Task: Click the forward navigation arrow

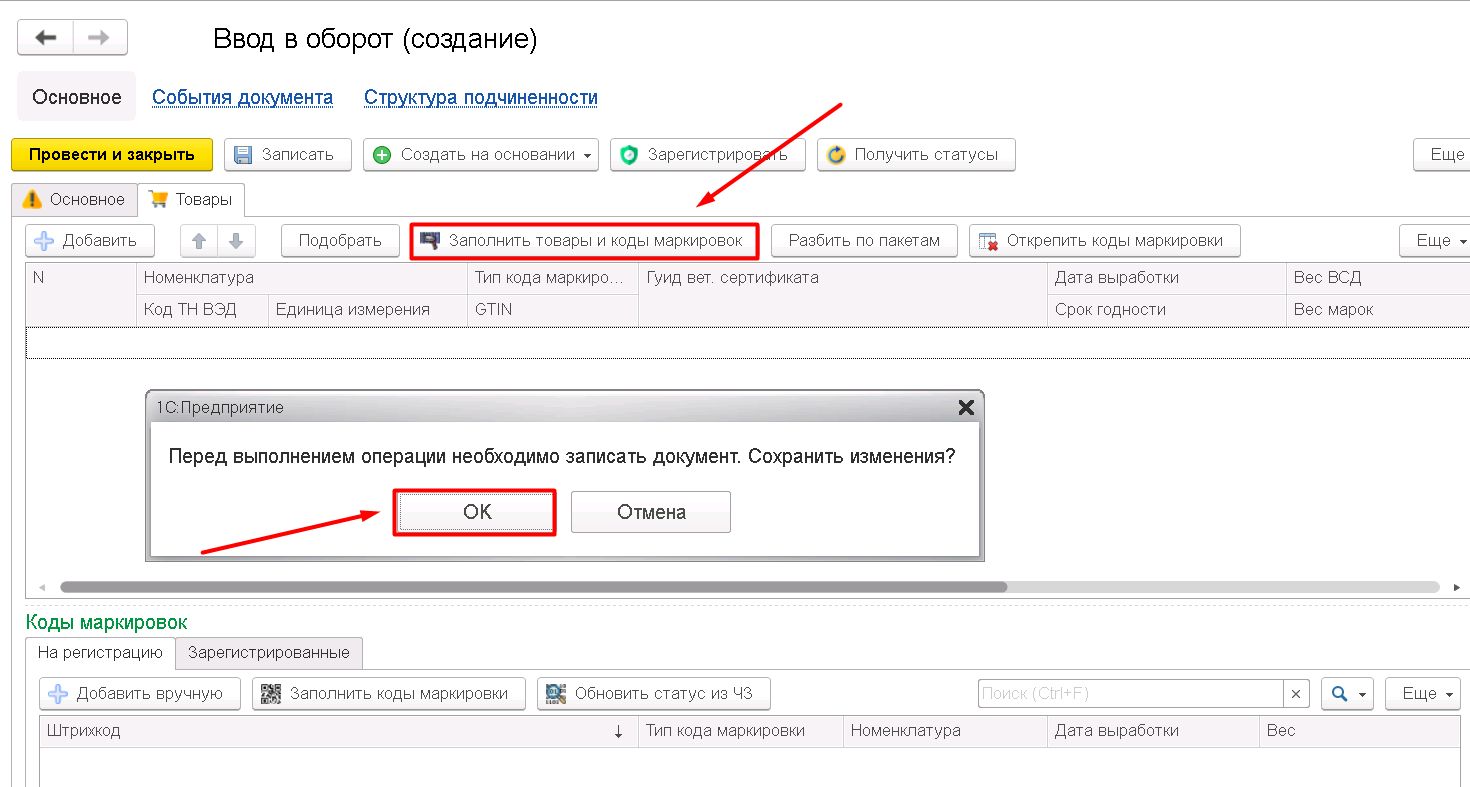Action: [99, 38]
